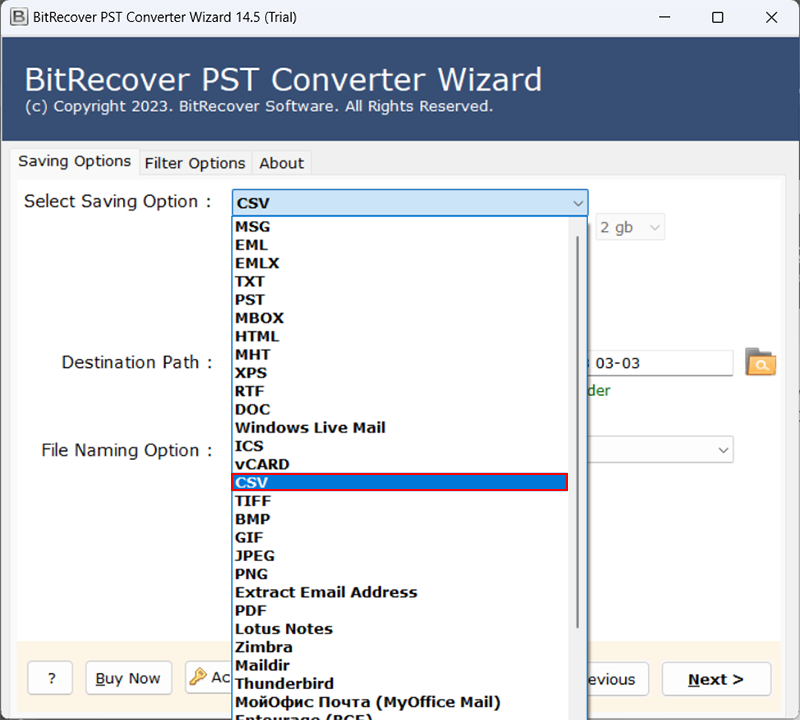The width and height of the screenshot is (800, 720).
Task: Click the folder browse icon beside Destination Path
Action: tap(760, 363)
